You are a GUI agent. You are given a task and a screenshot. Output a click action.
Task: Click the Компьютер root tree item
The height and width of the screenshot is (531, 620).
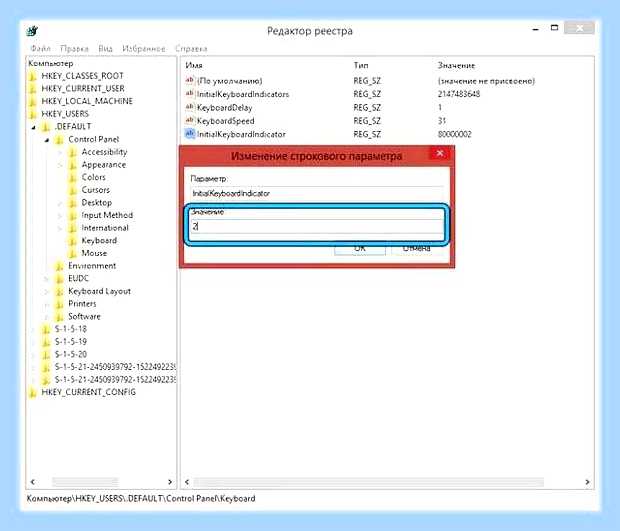pyautogui.click(x=51, y=63)
